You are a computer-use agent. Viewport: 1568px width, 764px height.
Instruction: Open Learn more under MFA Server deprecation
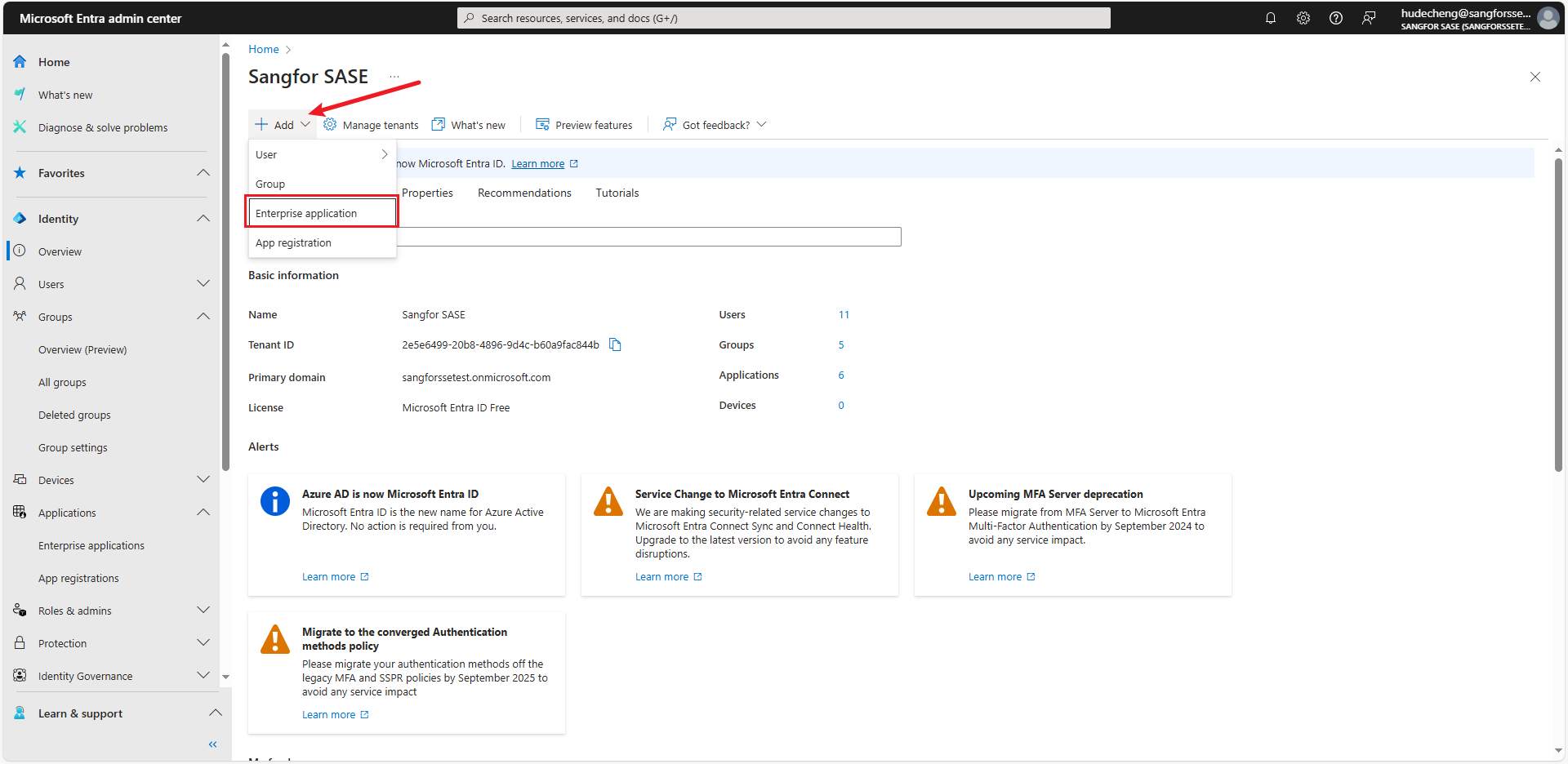1001,577
